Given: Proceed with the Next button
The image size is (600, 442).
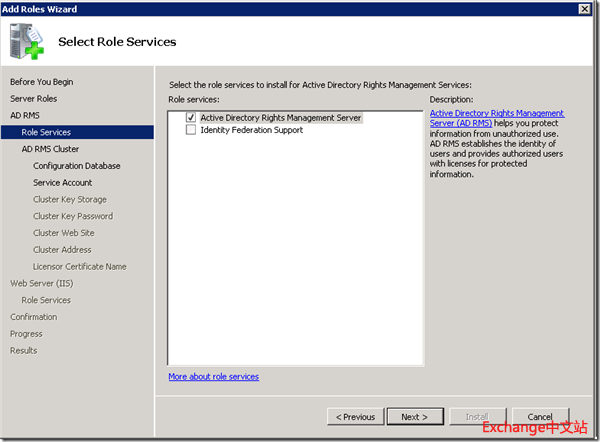Looking at the screenshot, I should [414, 416].
